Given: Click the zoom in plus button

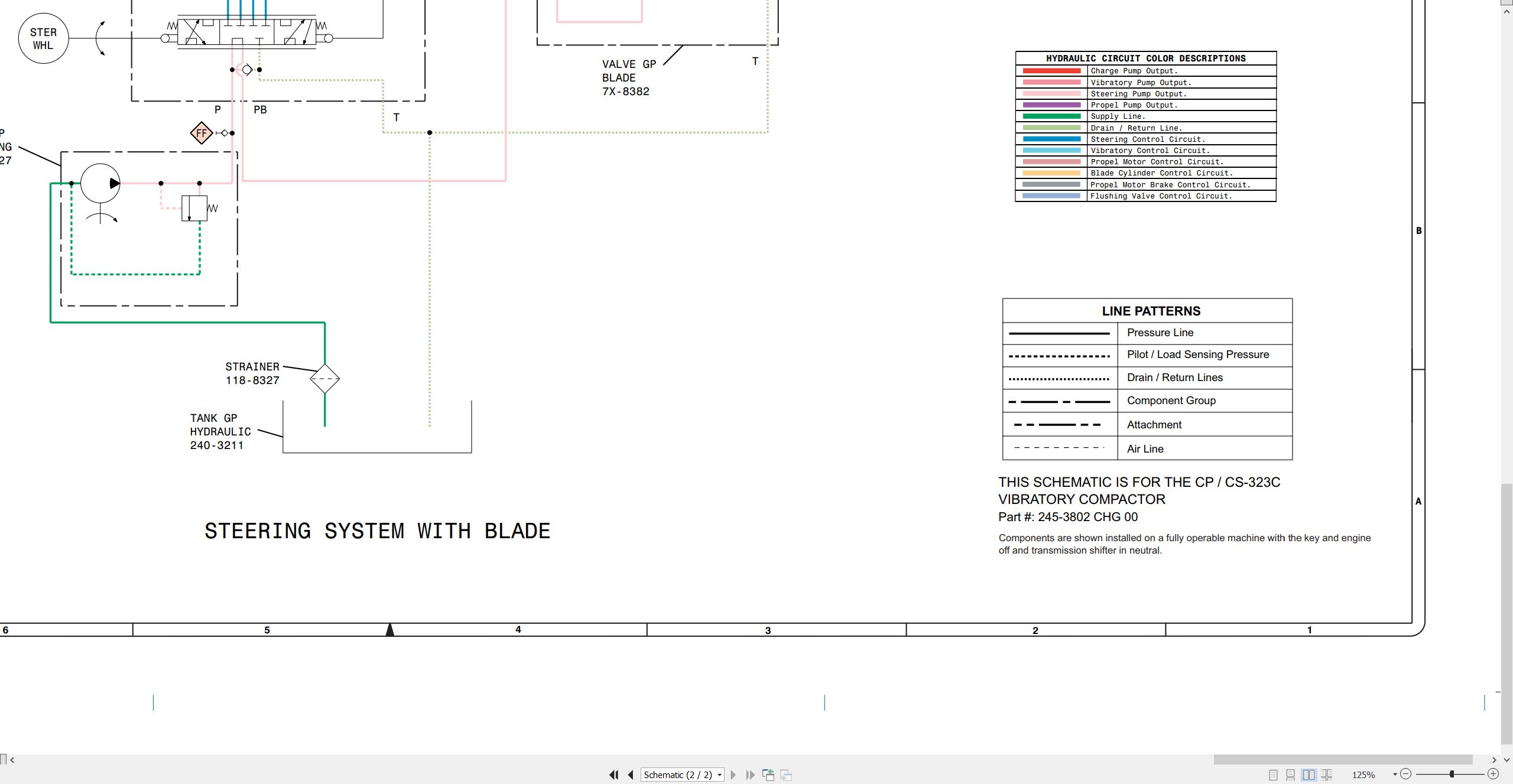Looking at the screenshot, I should (1493, 774).
